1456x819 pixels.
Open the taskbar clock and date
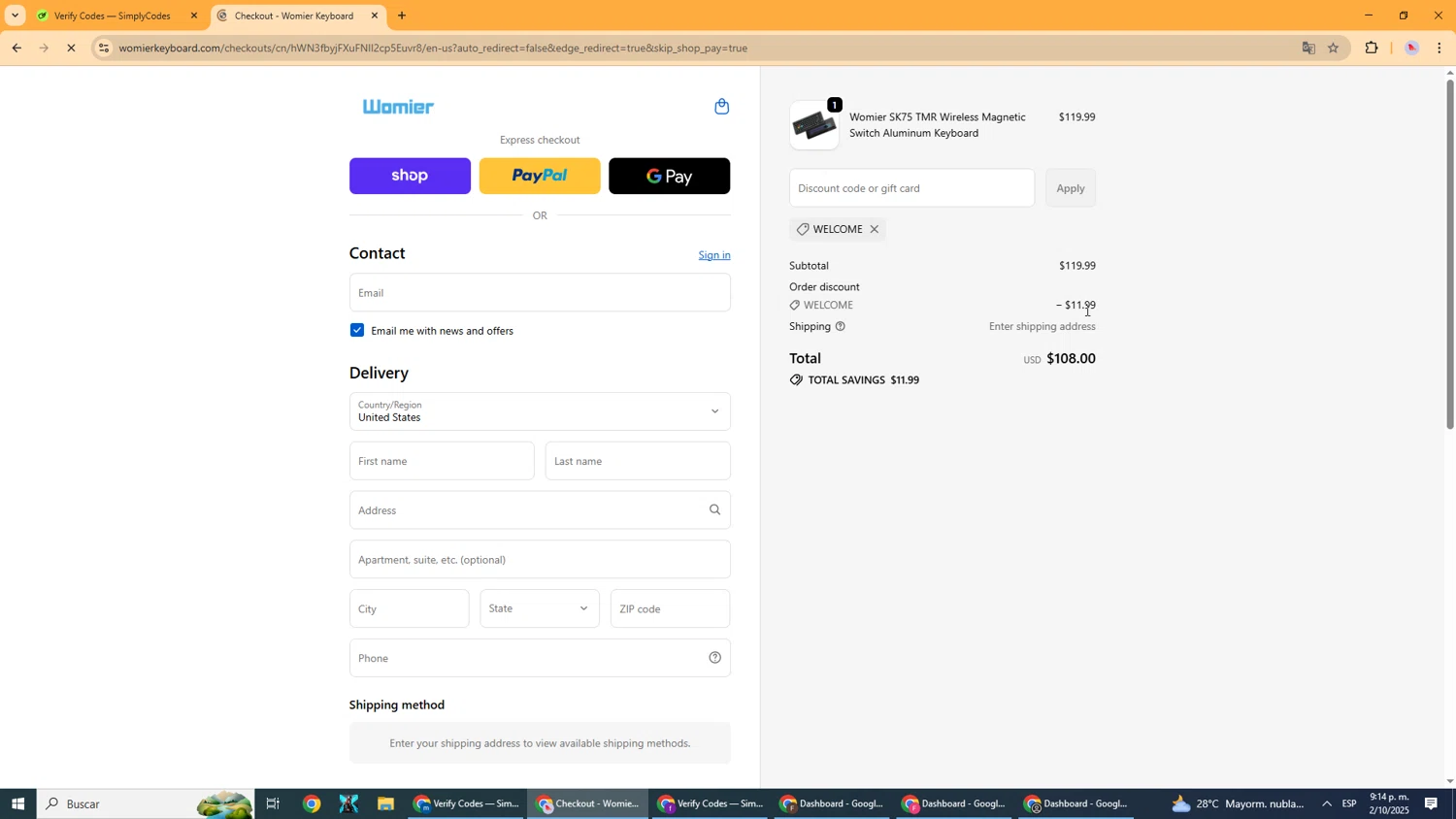click(1389, 804)
